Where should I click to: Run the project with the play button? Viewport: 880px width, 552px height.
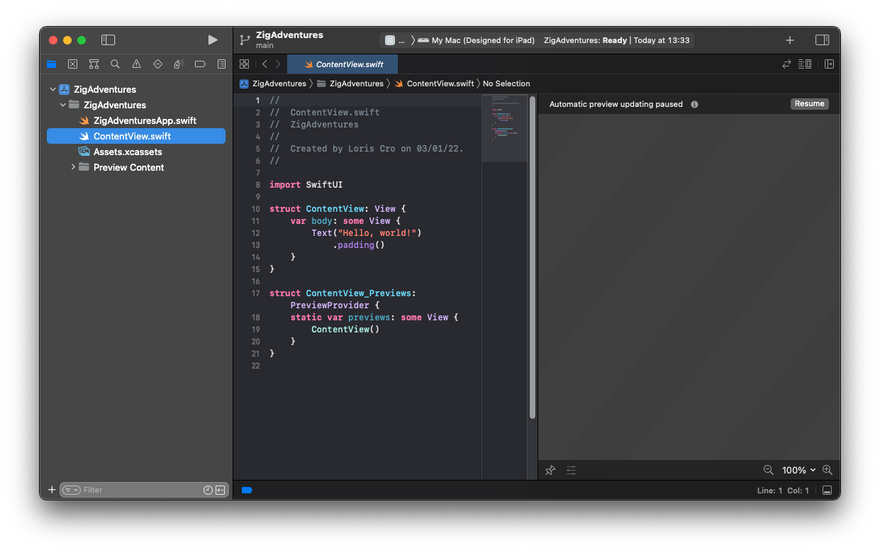tap(212, 40)
